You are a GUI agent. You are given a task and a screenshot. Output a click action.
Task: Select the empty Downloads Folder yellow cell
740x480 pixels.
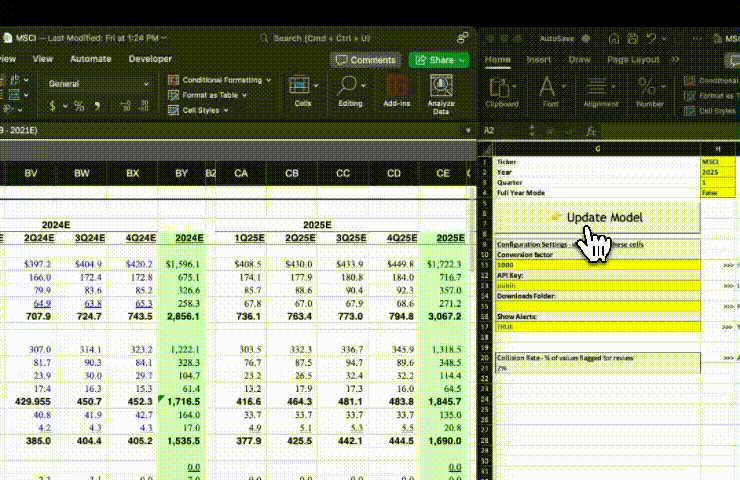click(x=597, y=306)
